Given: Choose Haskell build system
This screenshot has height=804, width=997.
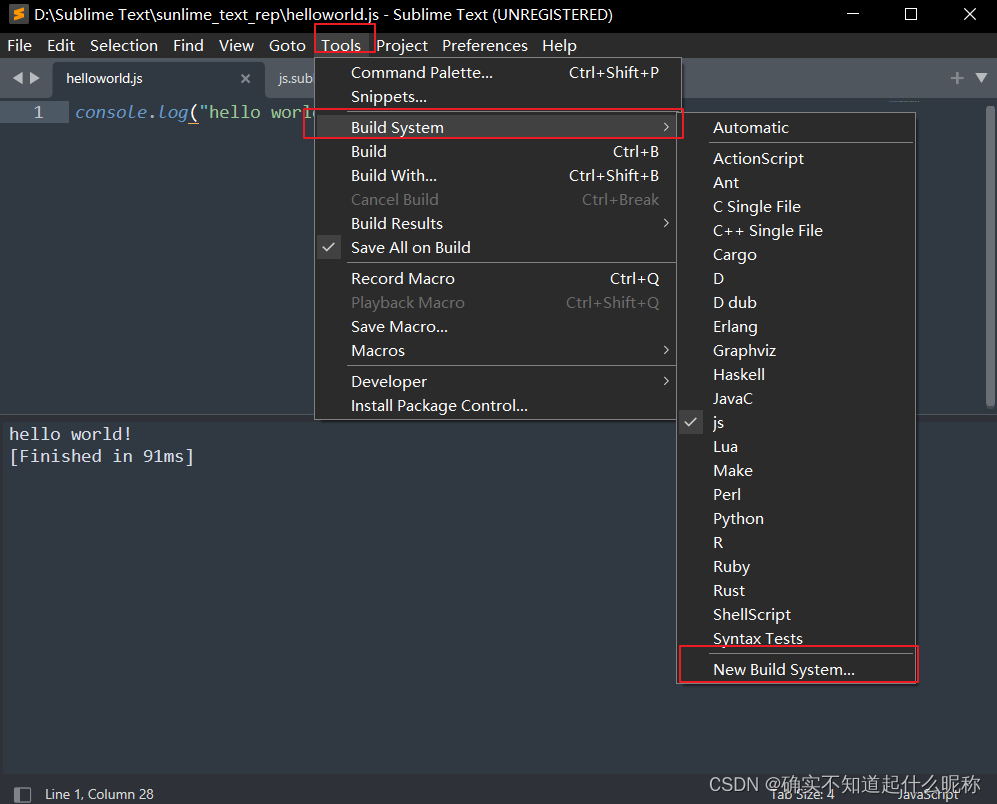Looking at the screenshot, I should click(796, 375).
